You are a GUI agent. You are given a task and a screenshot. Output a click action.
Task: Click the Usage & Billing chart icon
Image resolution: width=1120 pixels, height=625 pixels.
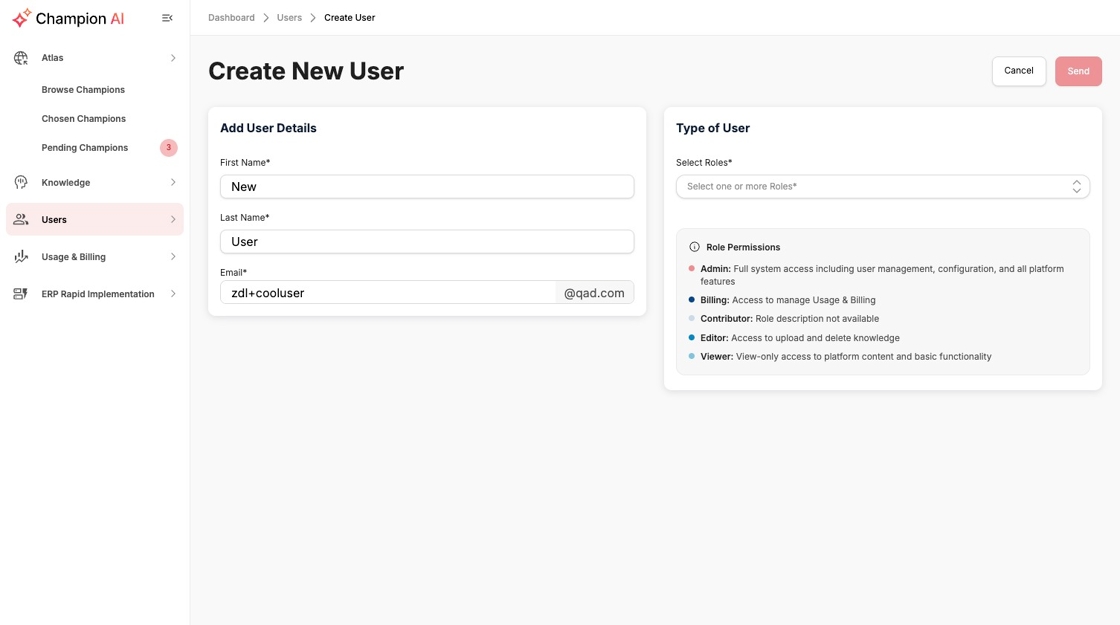click(x=21, y=256)
